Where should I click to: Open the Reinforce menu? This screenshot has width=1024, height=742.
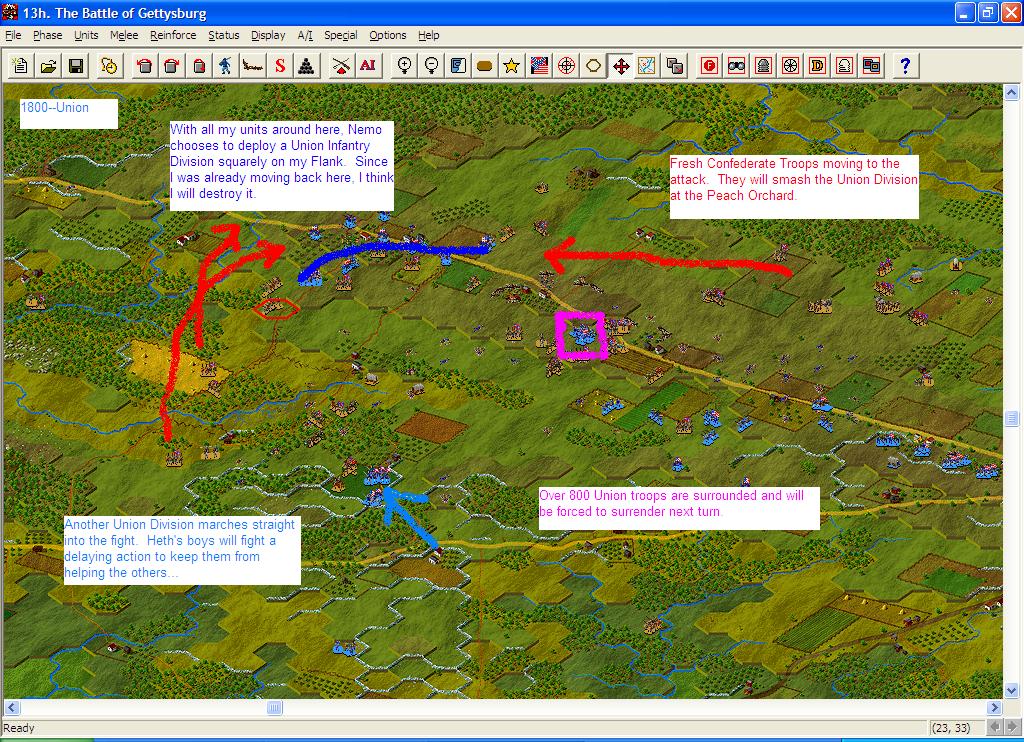coord(173,35)
